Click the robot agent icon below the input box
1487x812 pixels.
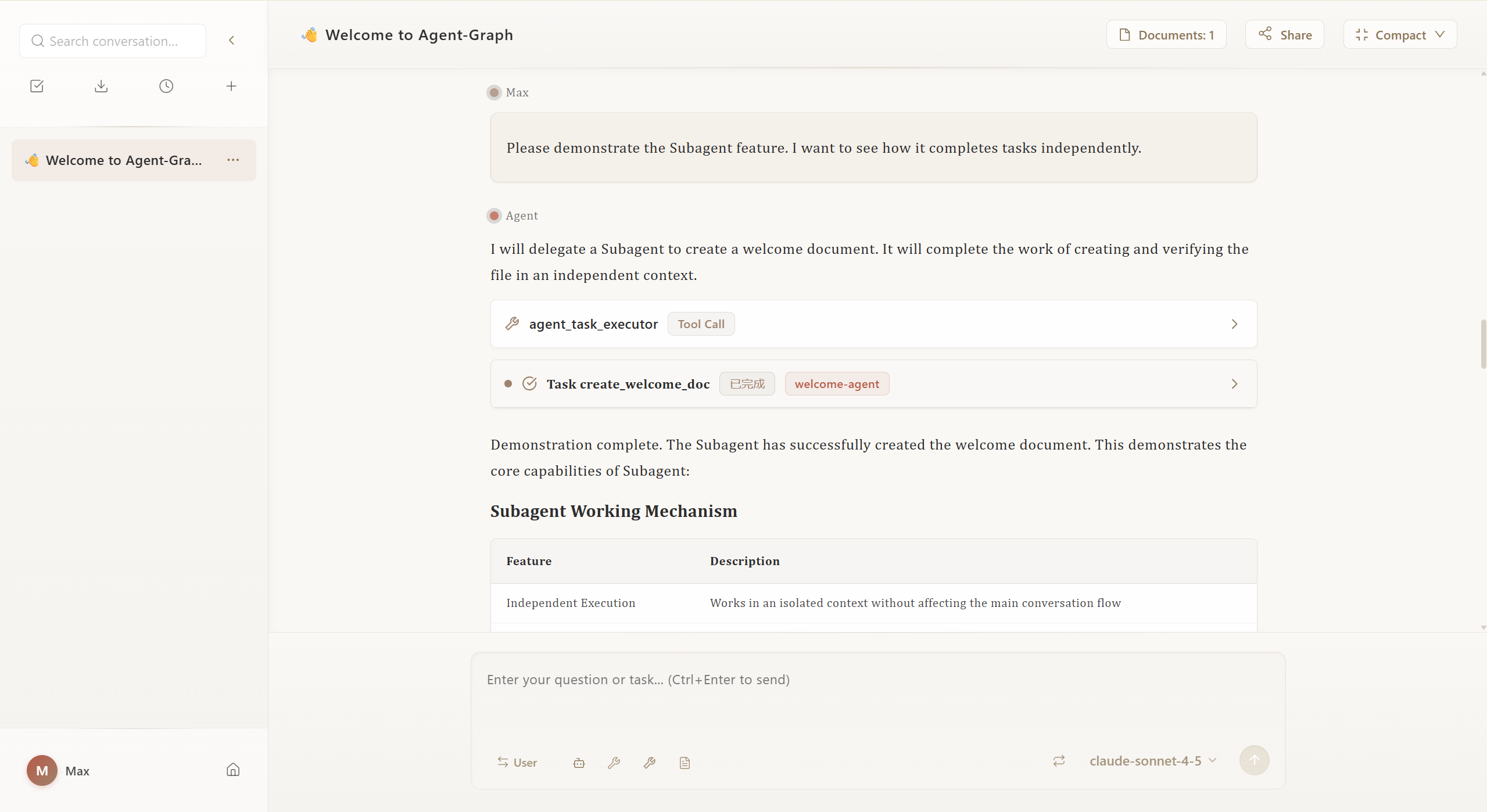click(x=579, y=763)
